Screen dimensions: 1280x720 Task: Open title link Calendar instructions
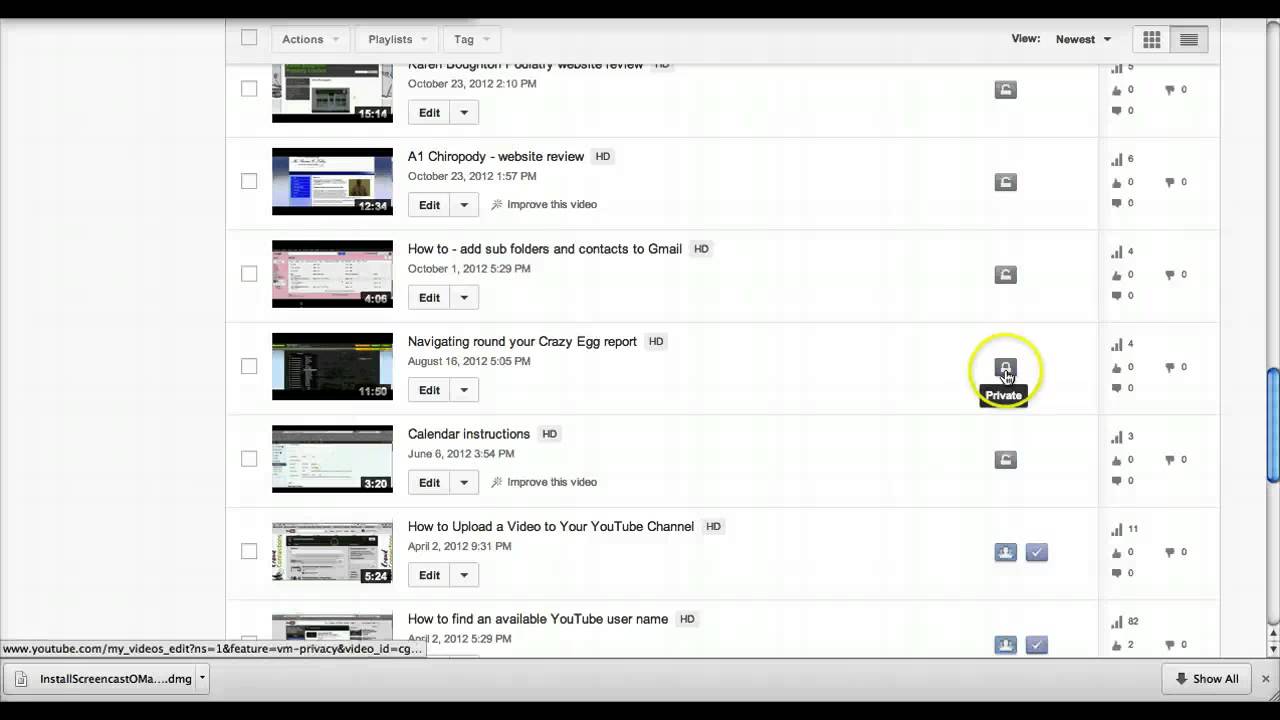[469, 434]
